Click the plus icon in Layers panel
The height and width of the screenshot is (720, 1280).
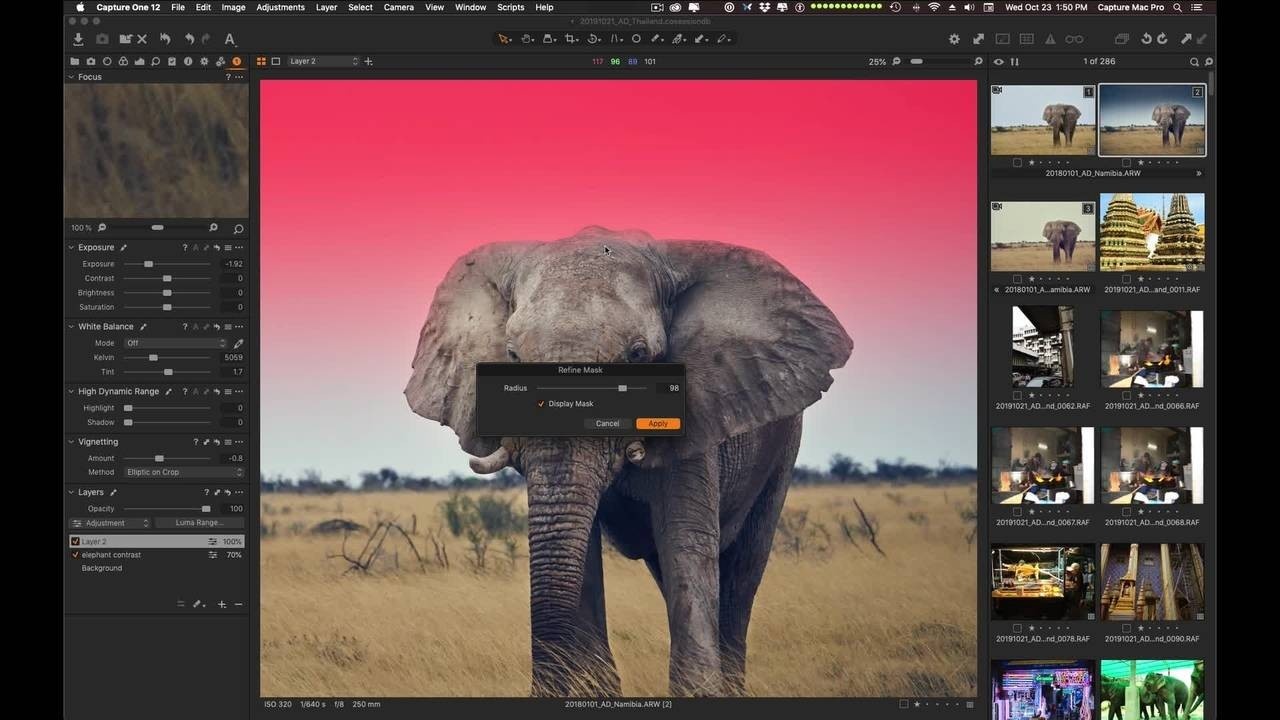[x=222, y=604]
